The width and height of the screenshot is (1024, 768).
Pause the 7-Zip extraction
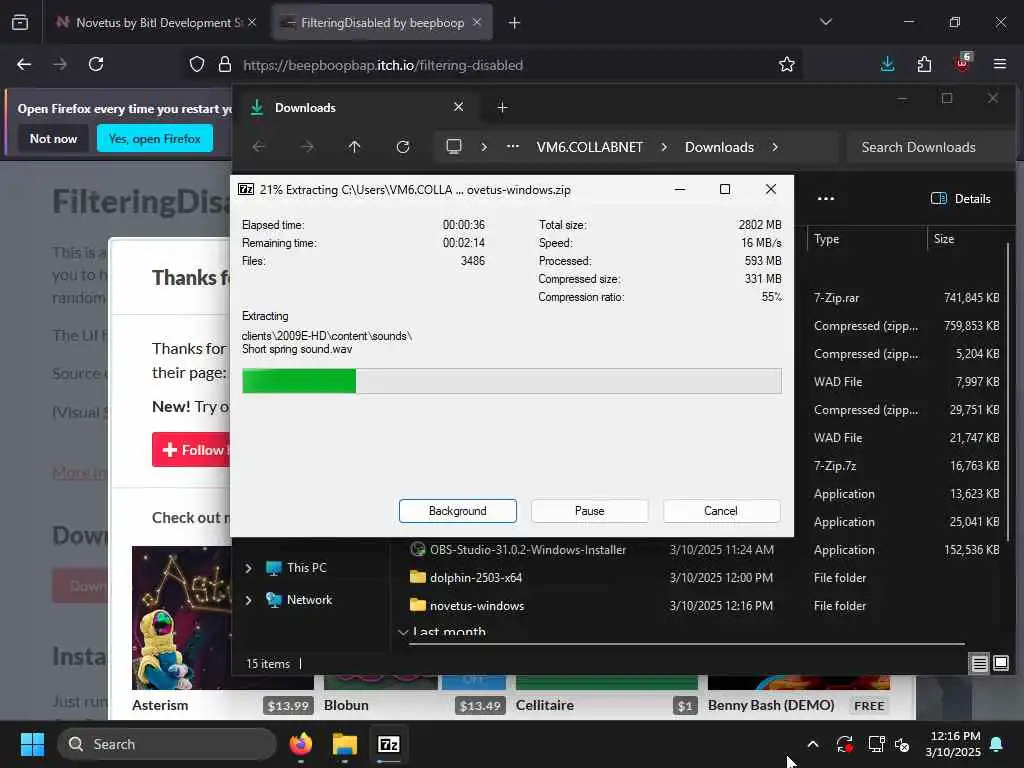coord(589,511)
